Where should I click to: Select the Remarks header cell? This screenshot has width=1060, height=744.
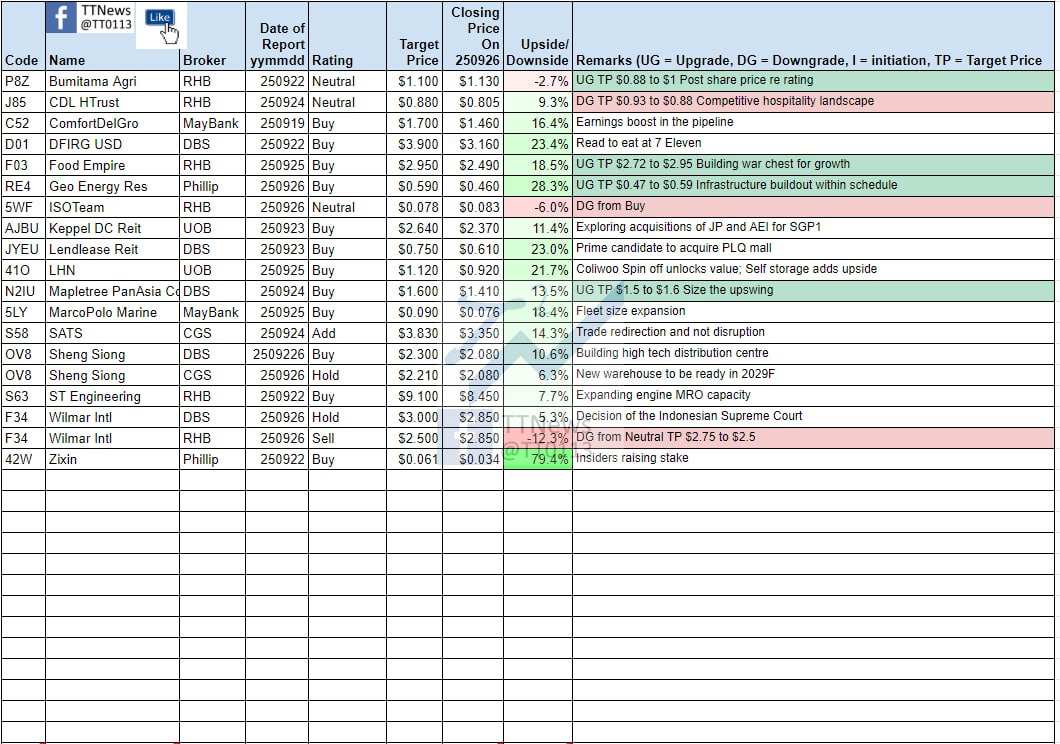[x=813, y=36]
